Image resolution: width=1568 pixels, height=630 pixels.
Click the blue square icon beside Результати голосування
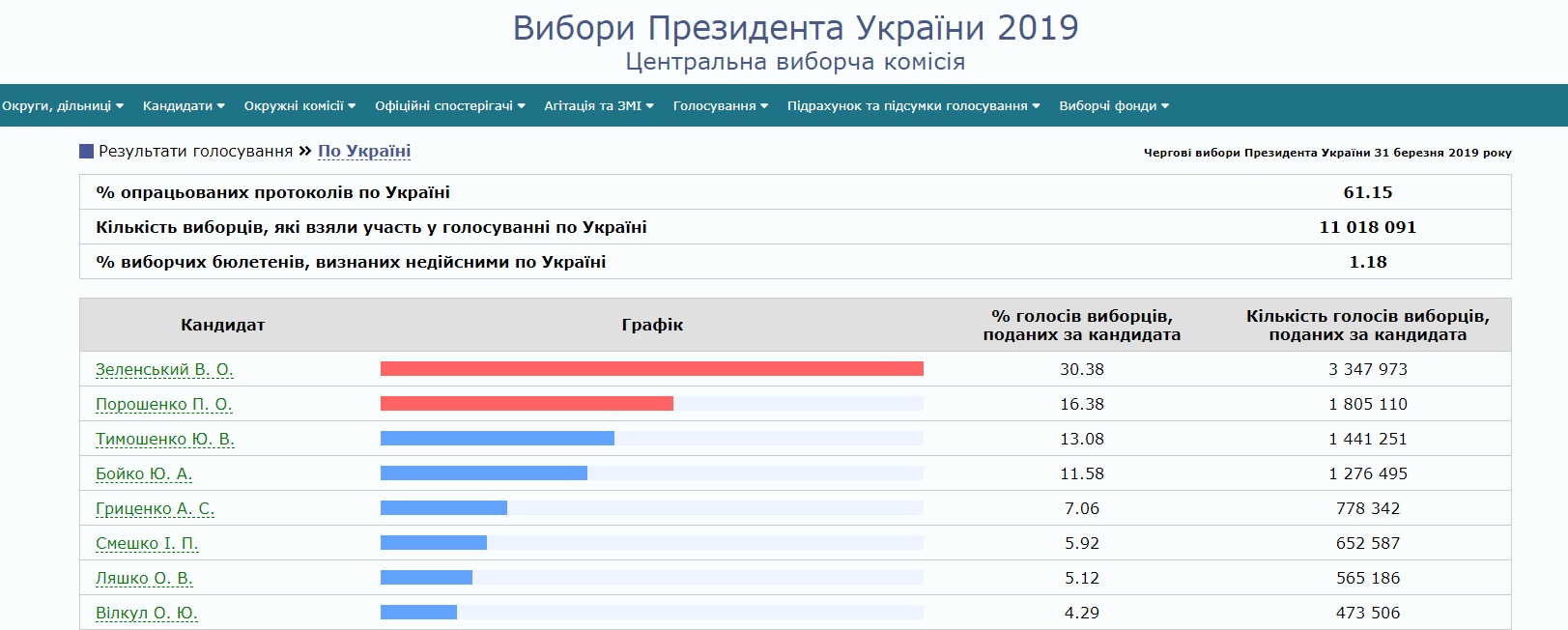(x=87, y=152)
